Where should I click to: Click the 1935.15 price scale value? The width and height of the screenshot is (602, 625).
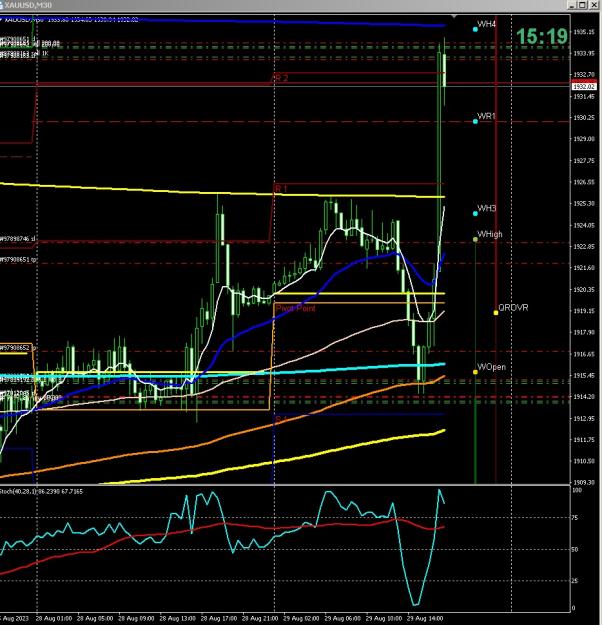click(584, 32)
